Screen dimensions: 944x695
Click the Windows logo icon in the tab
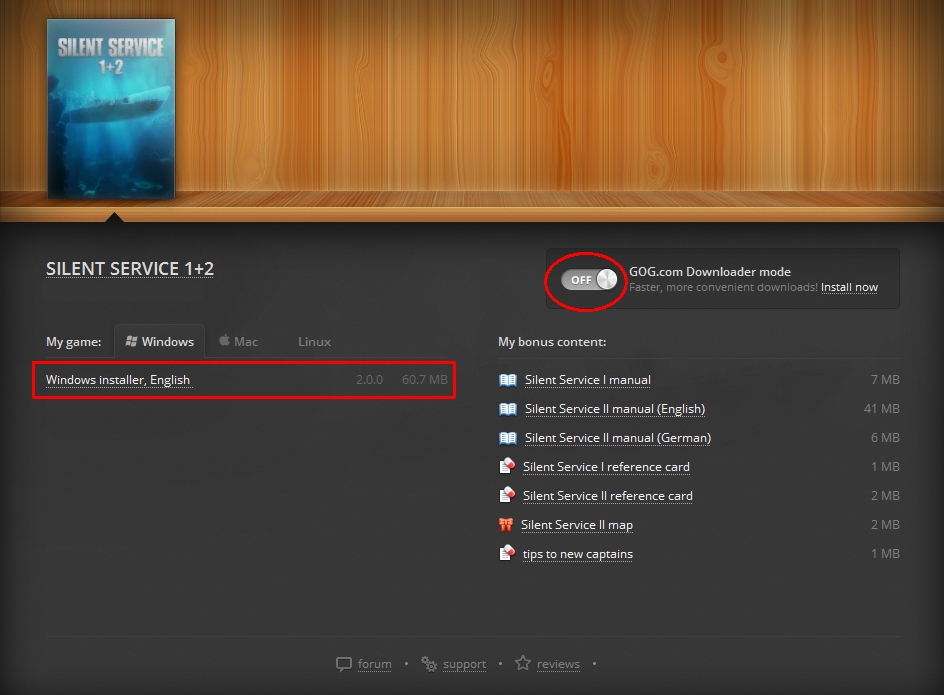131,341
